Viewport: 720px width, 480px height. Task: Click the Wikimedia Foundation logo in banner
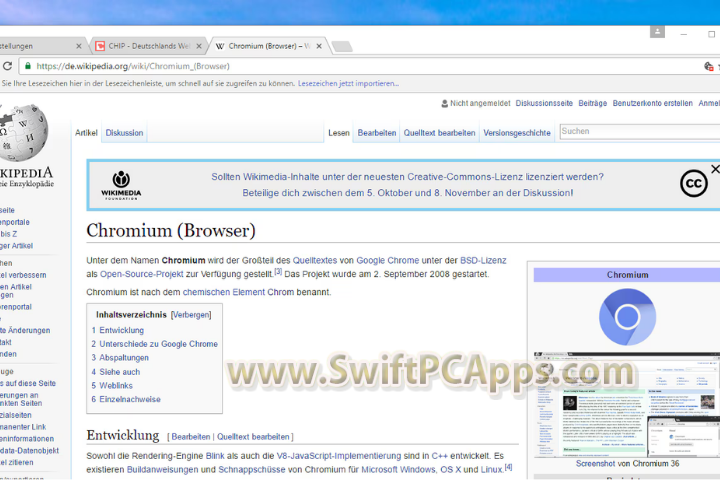pos(121,185)
